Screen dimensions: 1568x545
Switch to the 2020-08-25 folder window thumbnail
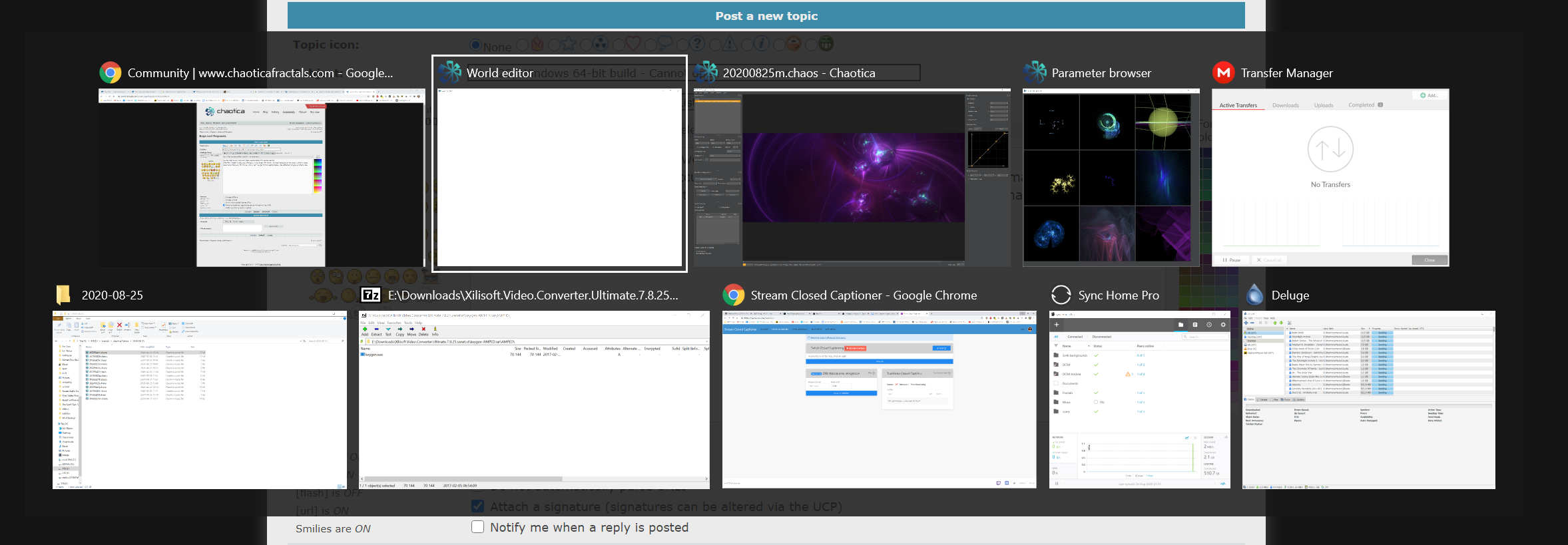point(200,400)
